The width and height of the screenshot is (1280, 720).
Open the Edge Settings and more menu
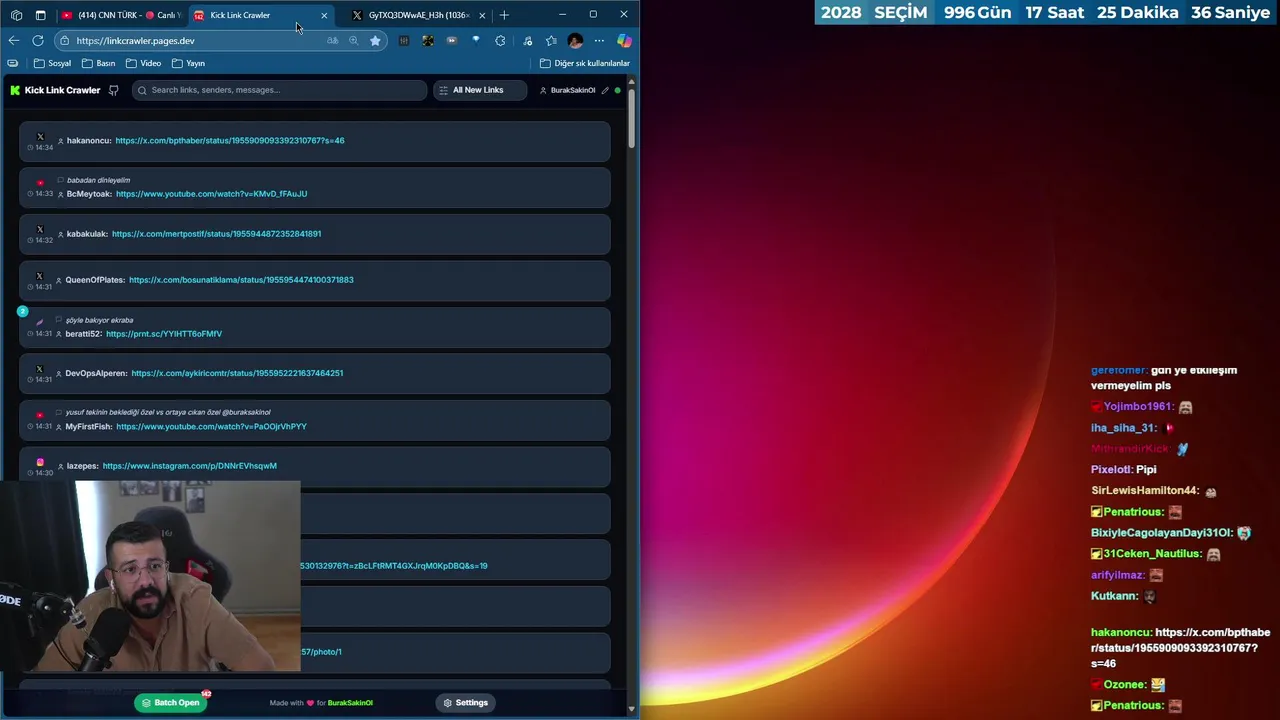pyautogui.click(x=599, y=41)
